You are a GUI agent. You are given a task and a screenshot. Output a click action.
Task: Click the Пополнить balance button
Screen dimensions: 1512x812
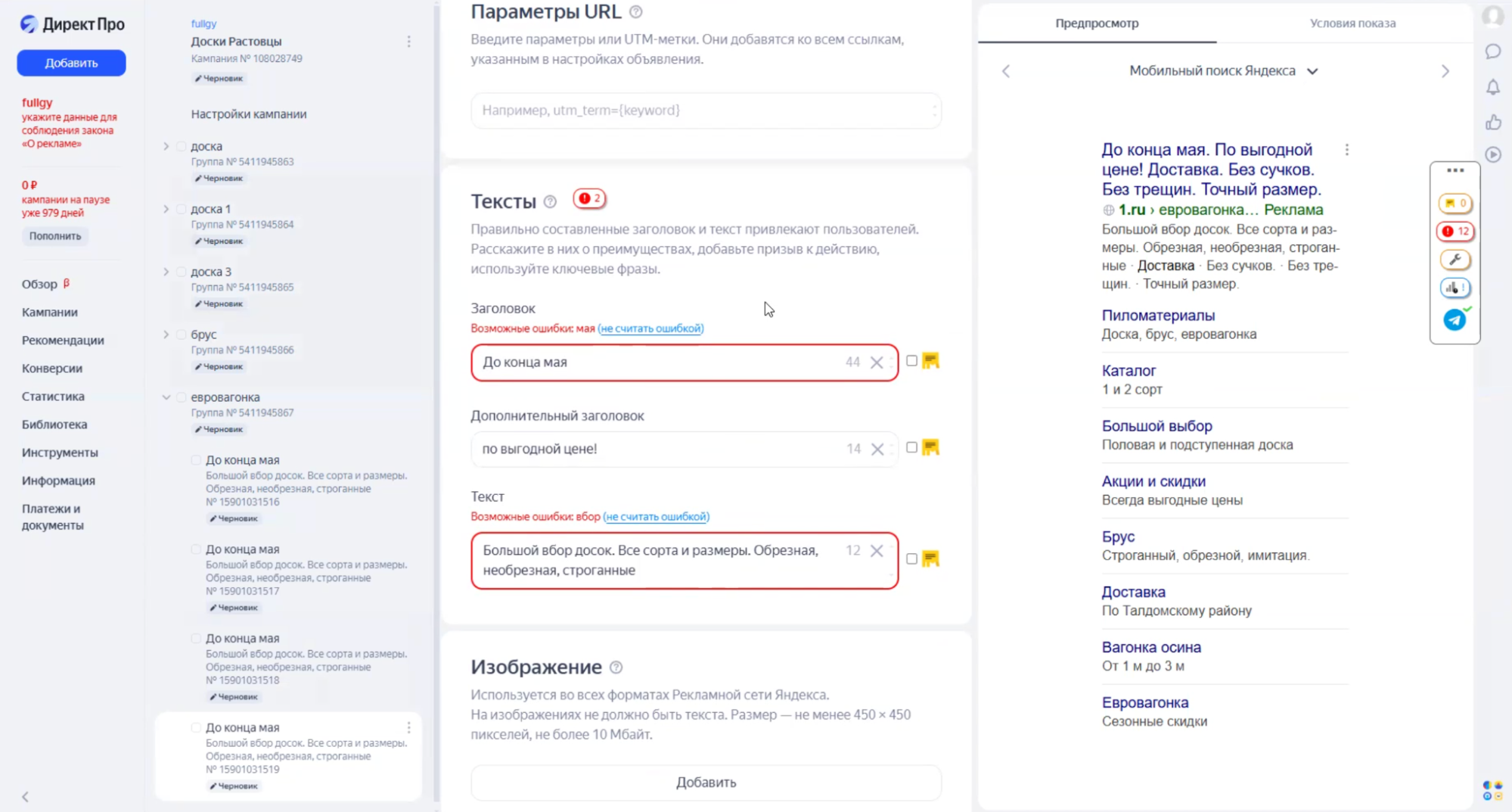coord(55,236)
